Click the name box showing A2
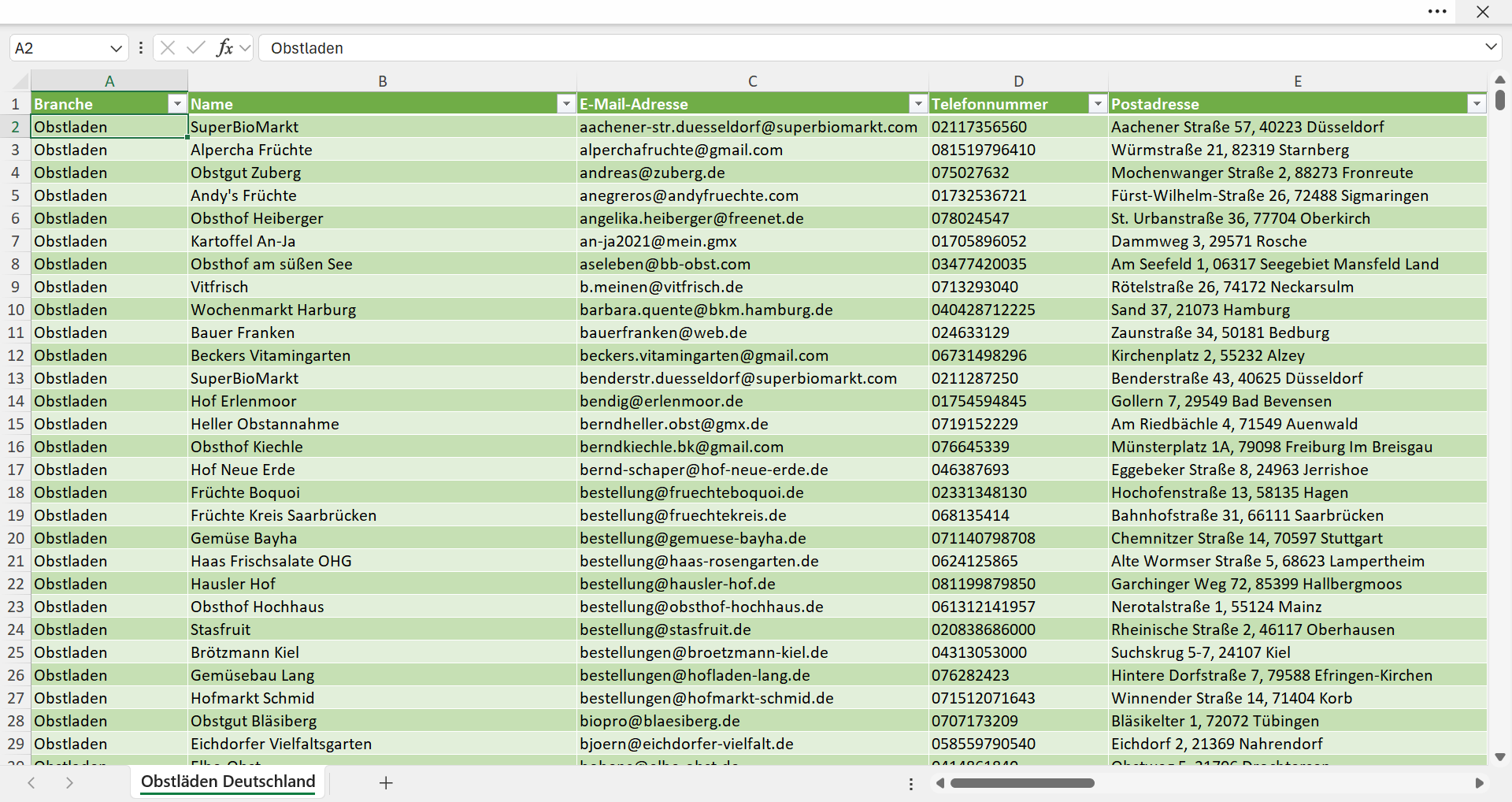 [59, 48]
